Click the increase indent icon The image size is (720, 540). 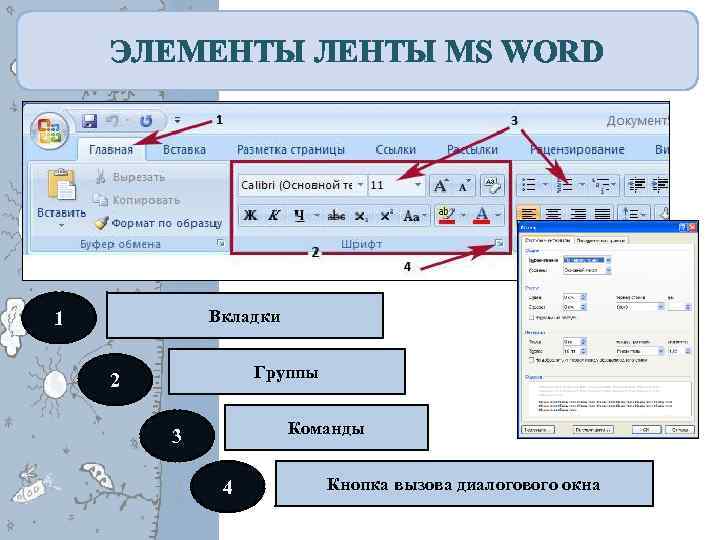[660, 185]
